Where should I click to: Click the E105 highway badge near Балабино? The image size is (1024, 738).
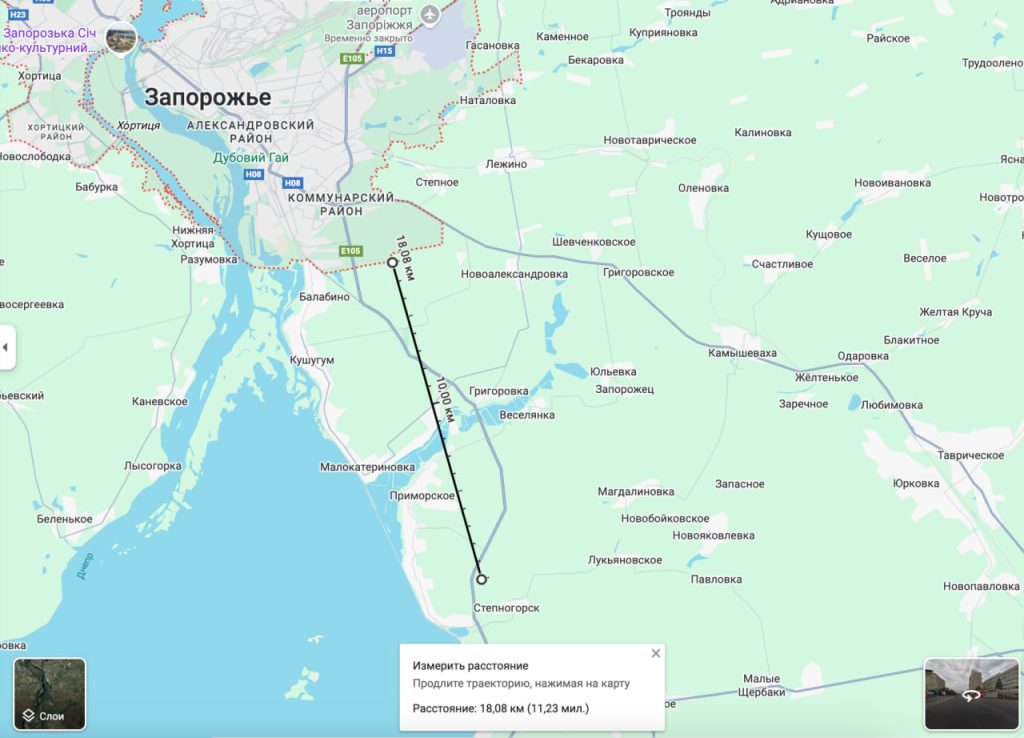click(351, 251)
